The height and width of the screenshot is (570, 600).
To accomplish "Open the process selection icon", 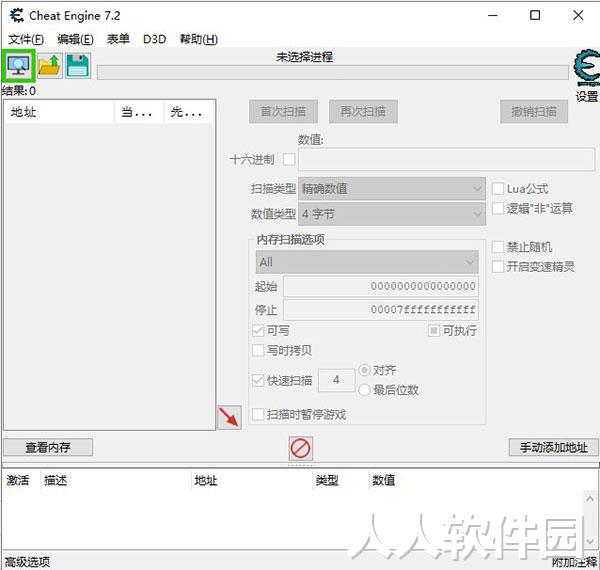I will [18, 66].
